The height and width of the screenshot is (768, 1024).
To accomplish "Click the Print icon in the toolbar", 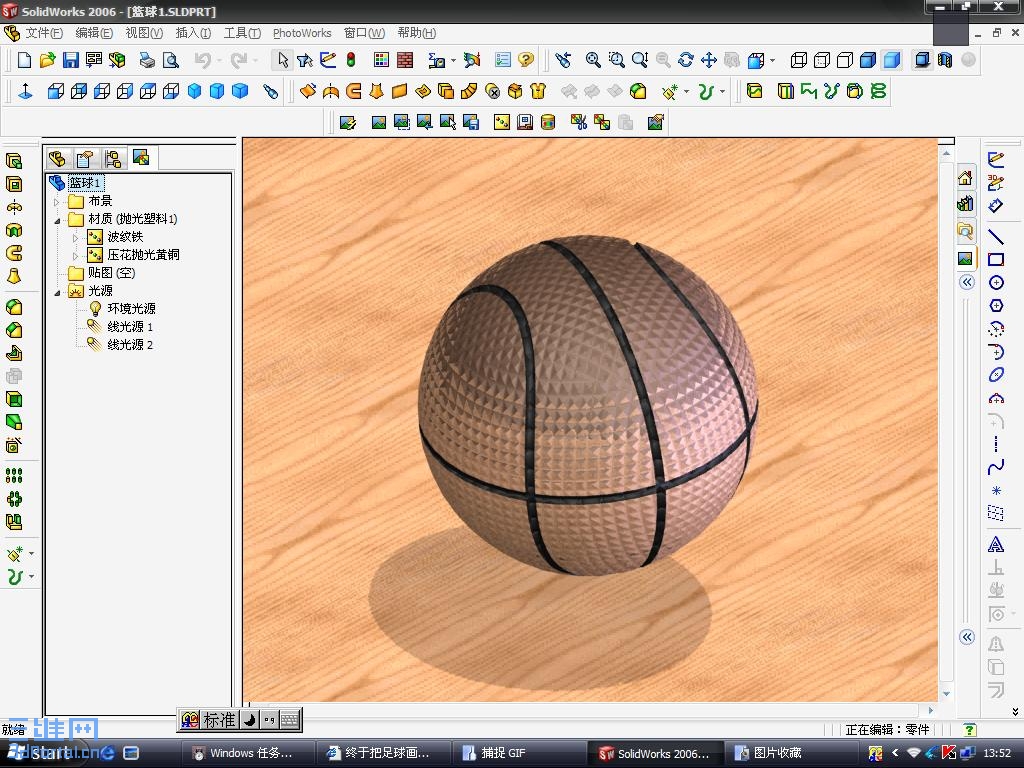I will 147,60.
